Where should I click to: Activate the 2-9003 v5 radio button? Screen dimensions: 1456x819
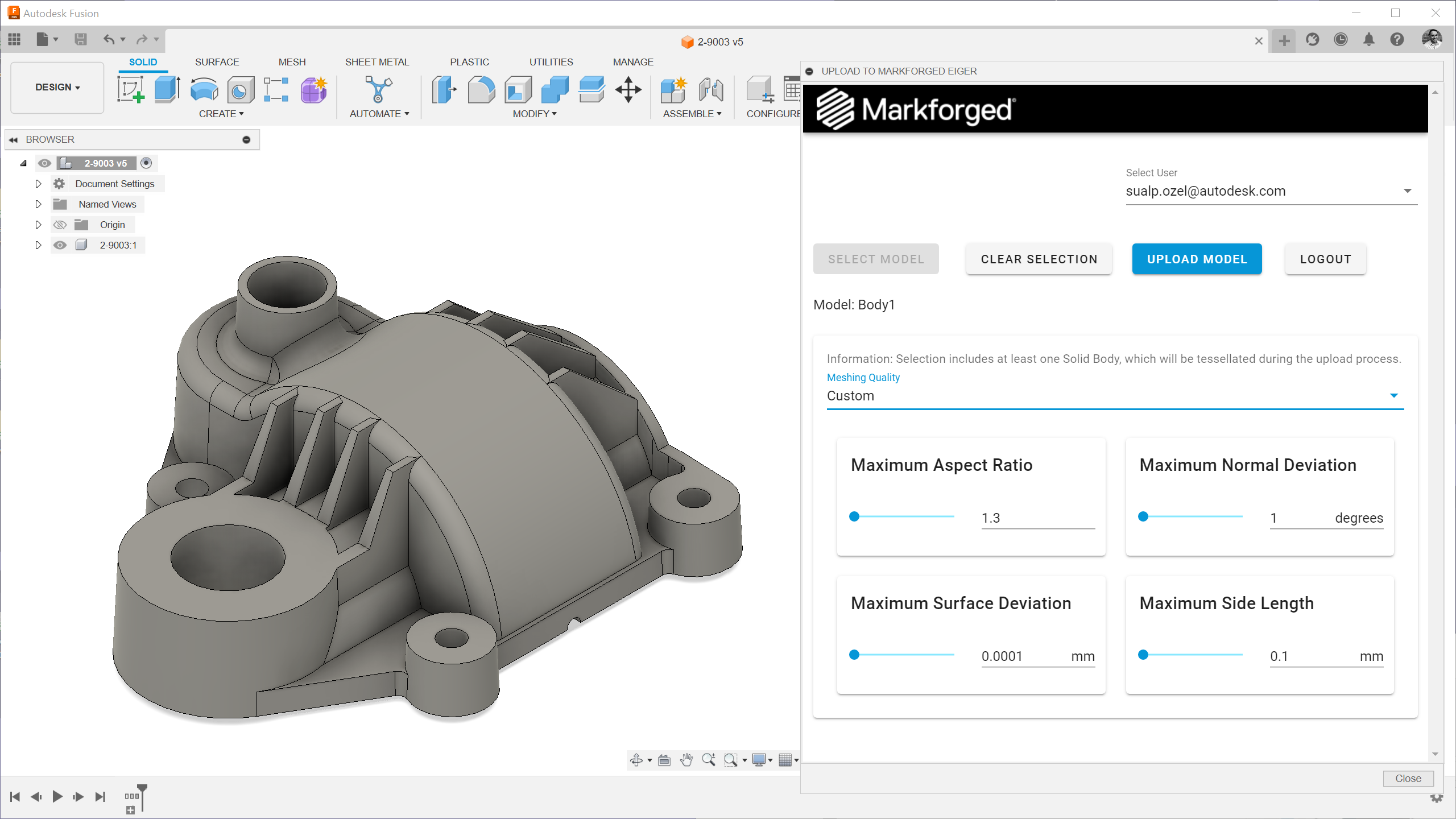click(146, 163)
